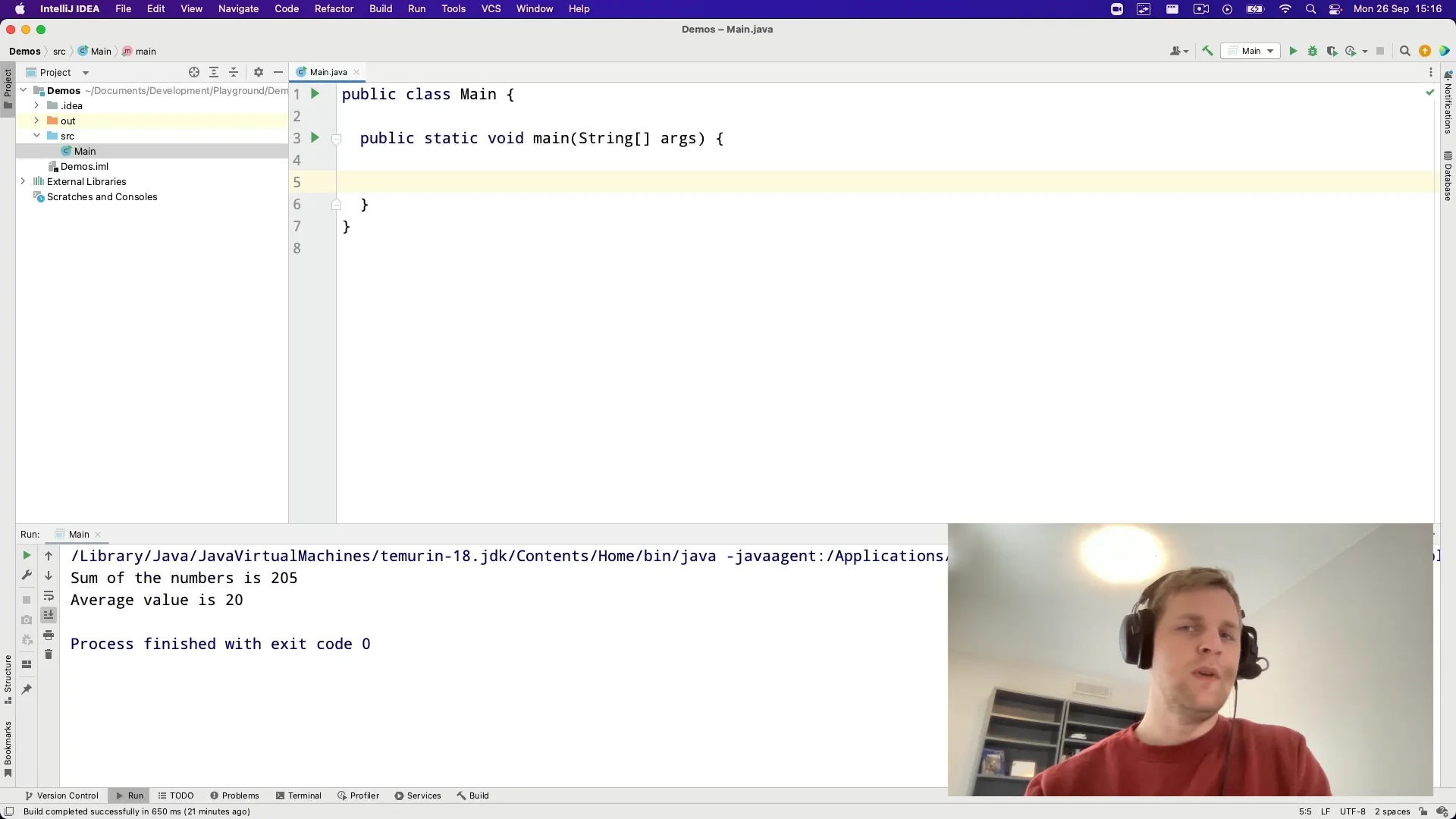Image resolution: width=1456 pixels, height=819 pixels.
Task: Run Main with coverage shield icon
Action: coord(1332,51)
